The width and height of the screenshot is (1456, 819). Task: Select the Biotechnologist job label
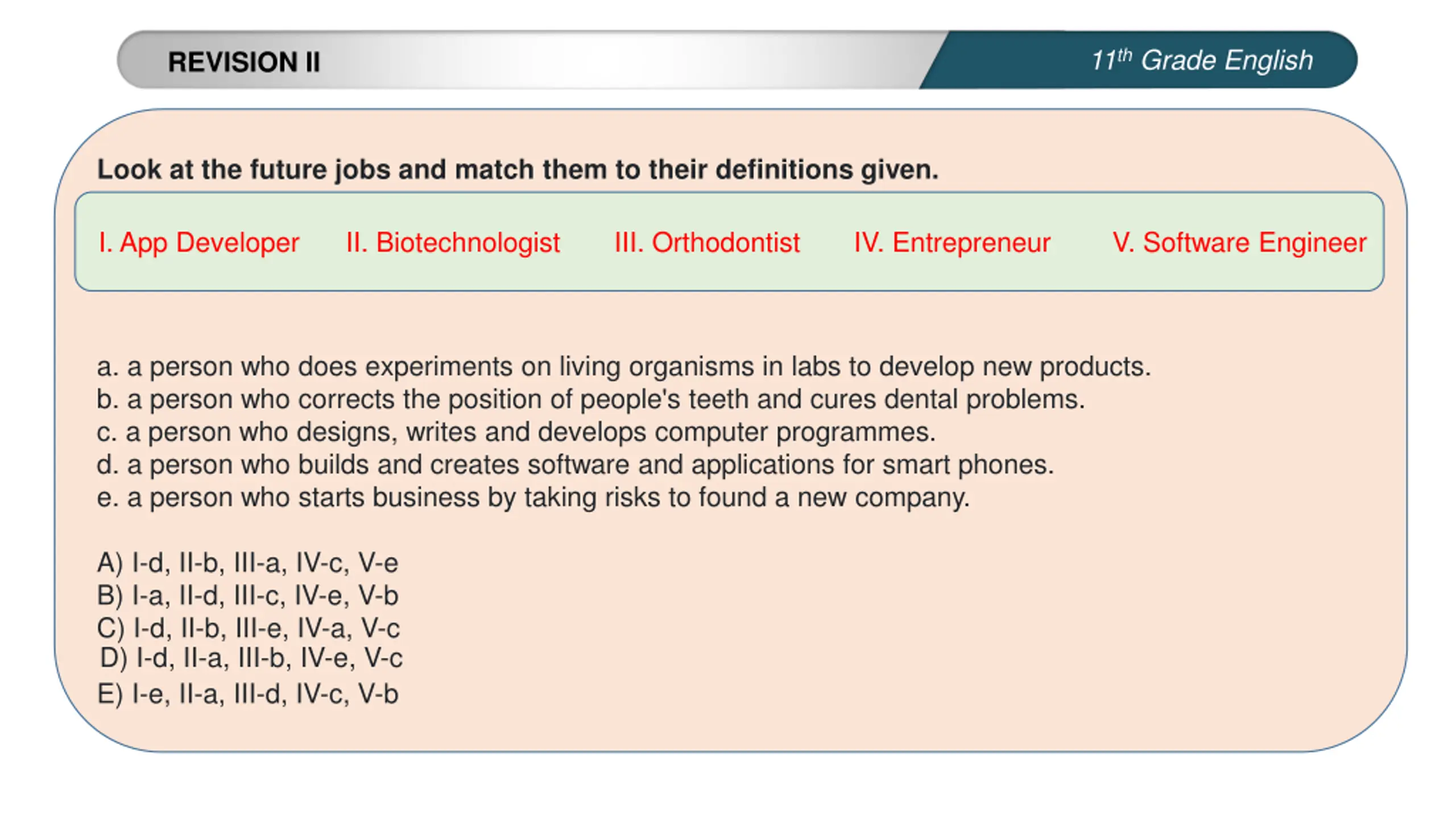tap(453, 243)
